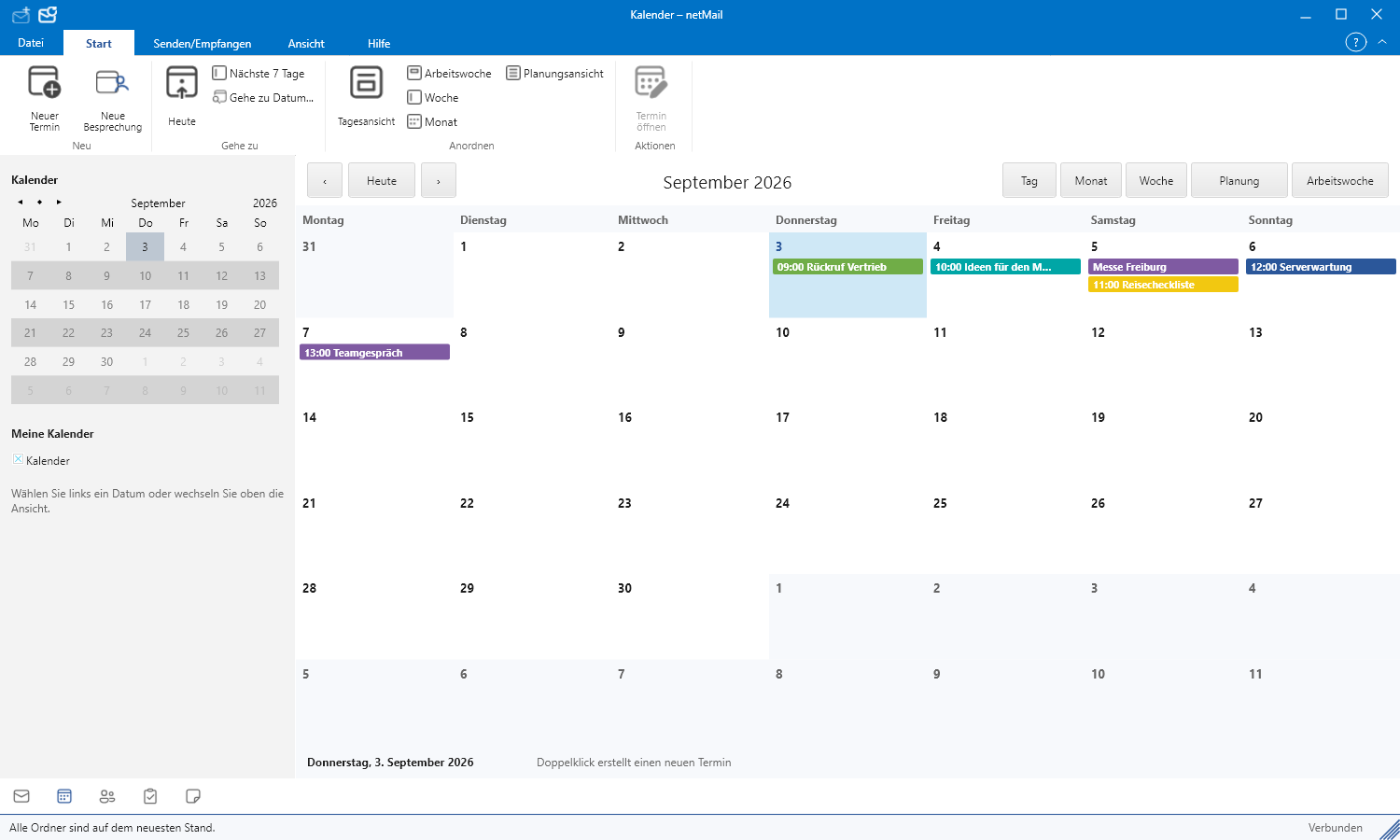The image size is (1400, 840).
Task: Select the Messe Freiburg event
Action: click(1163, 267)
